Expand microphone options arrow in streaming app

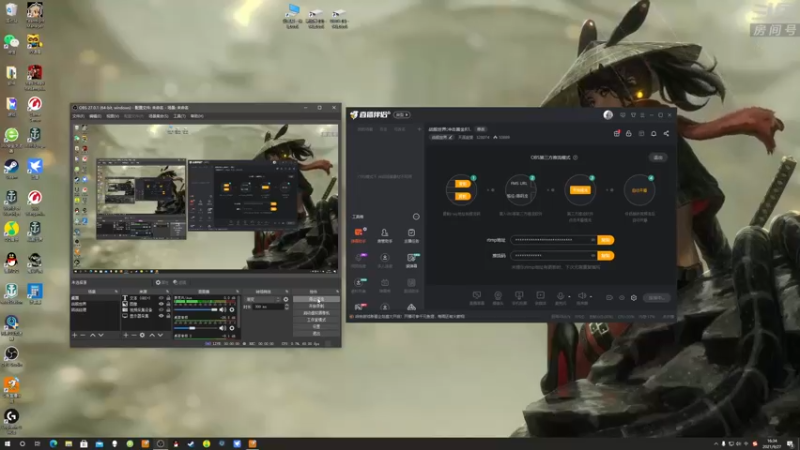pos(569,296)
